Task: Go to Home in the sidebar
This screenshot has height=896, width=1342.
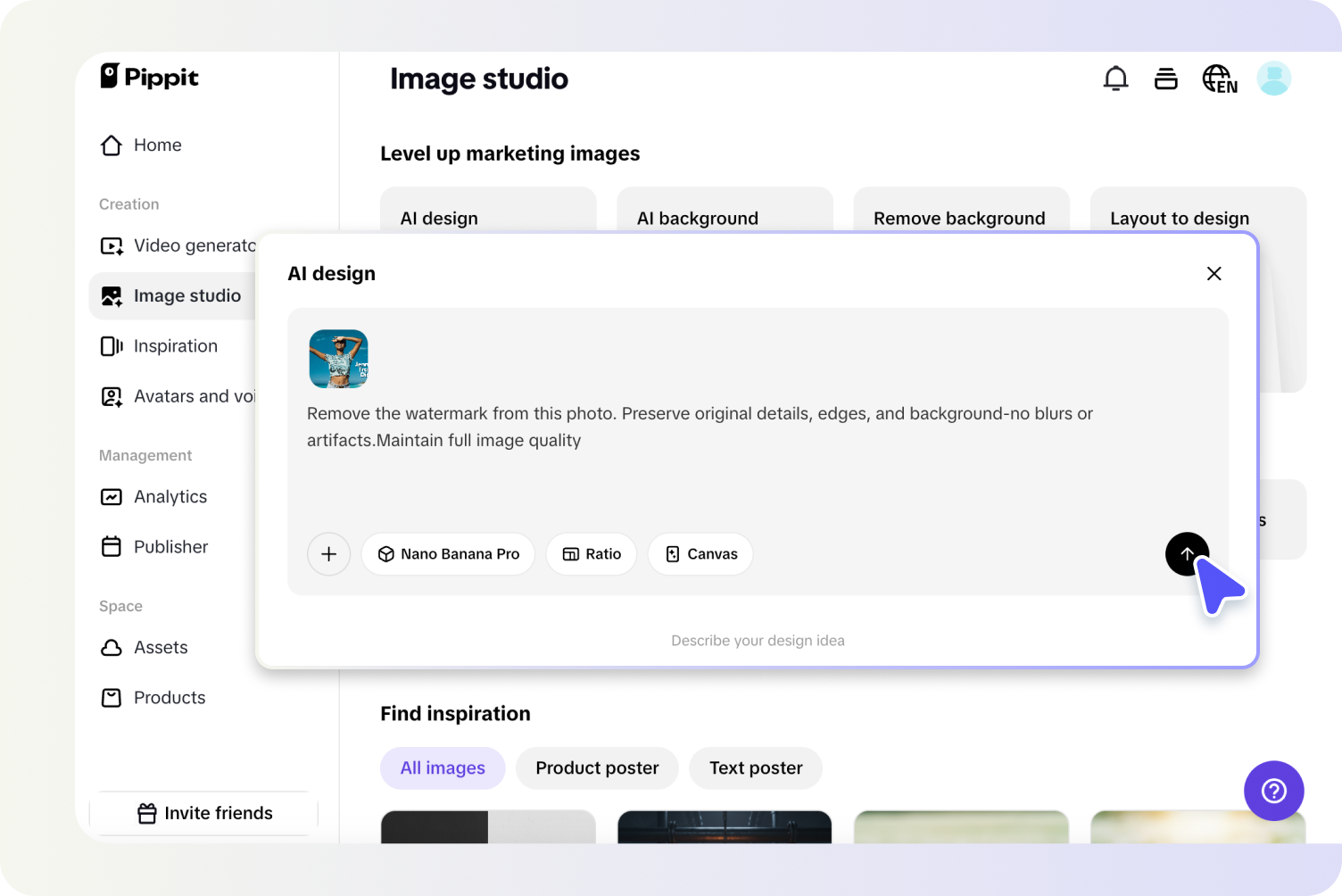Action: tap(157, 145)
